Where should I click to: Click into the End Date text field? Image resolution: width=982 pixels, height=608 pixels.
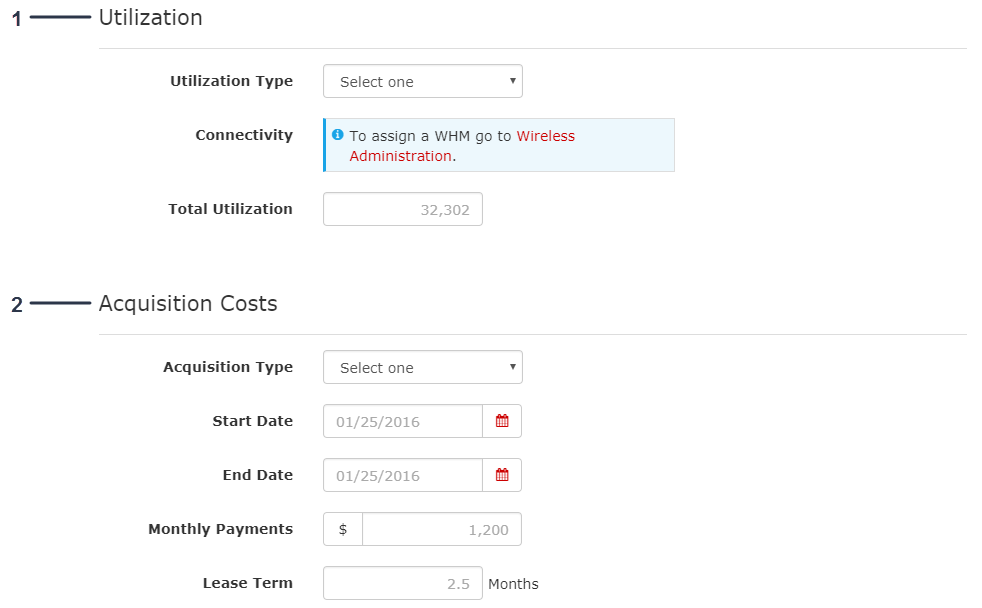tap(403, 476)
